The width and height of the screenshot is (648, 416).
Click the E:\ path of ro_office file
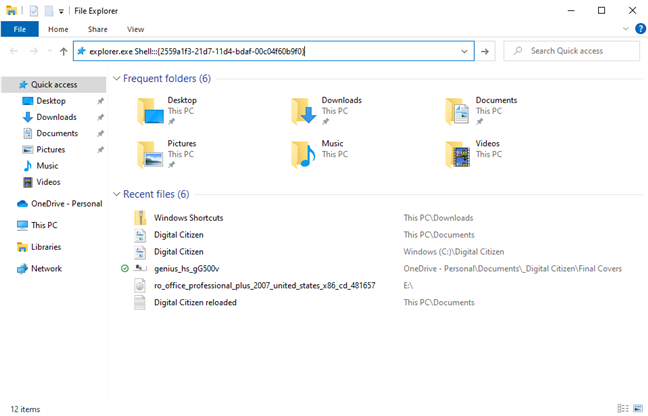(x=408, y=285)
